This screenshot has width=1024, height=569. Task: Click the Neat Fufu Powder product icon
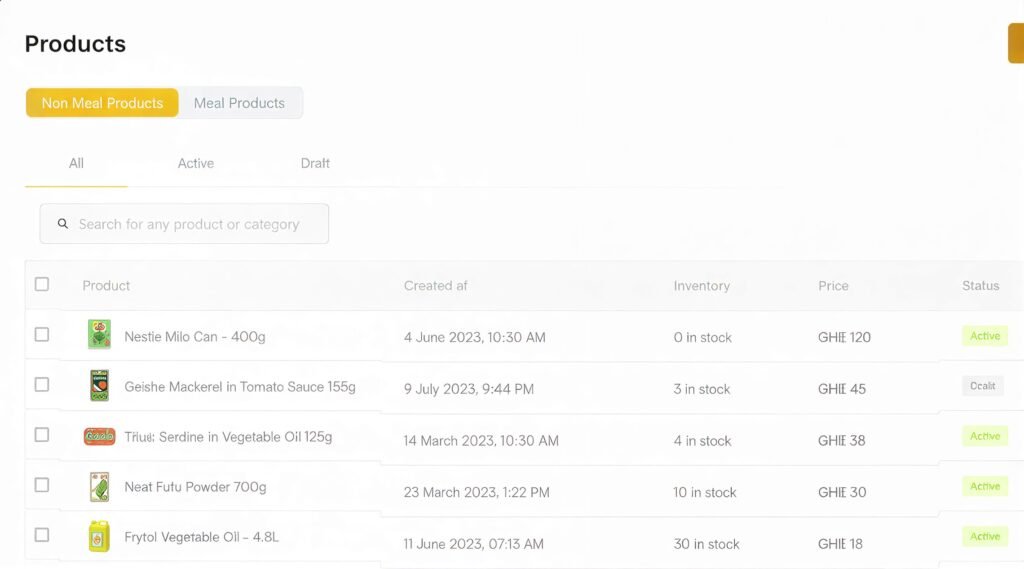(99, 487)
